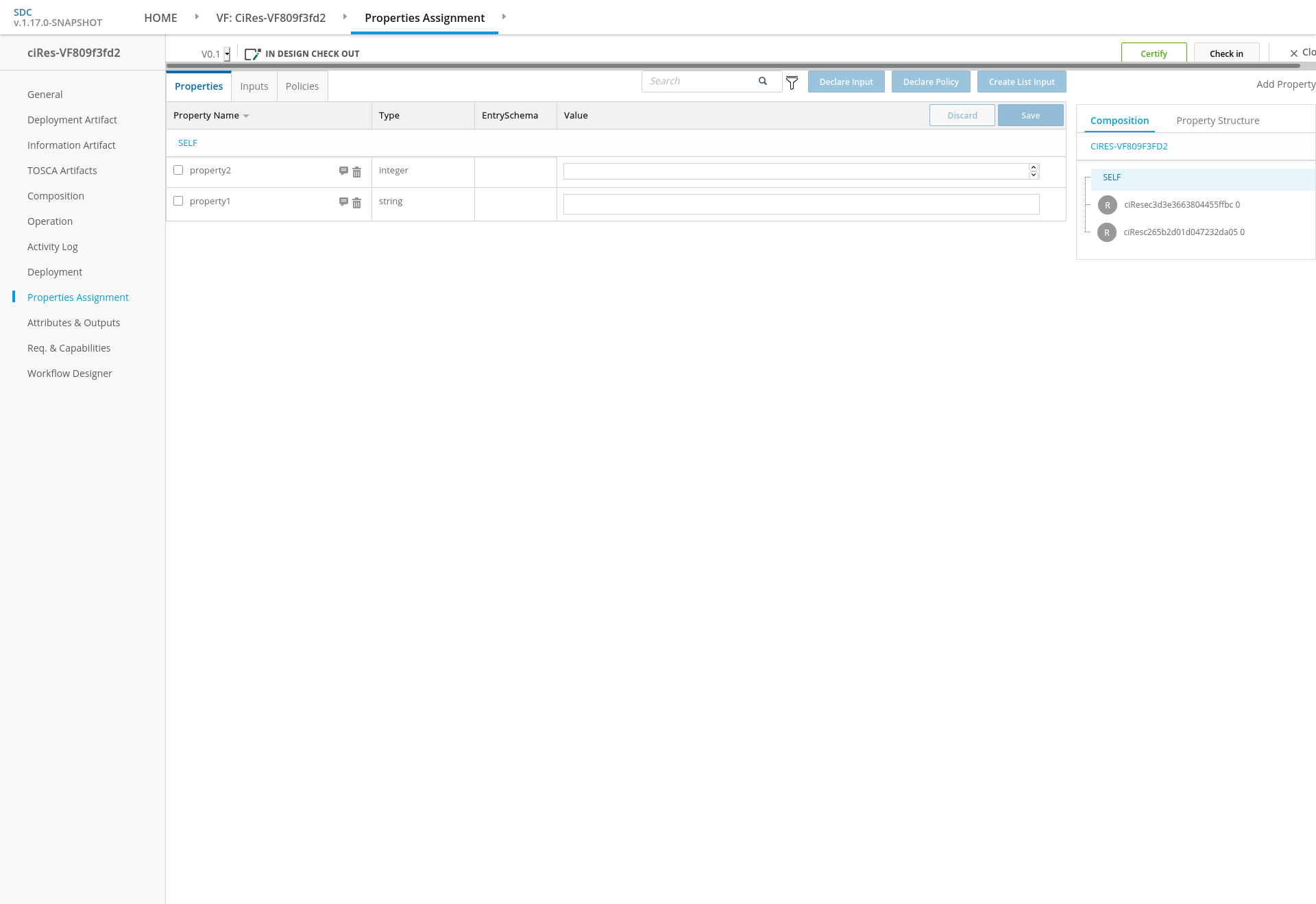Switch to the Policies tab

point(302,86)
